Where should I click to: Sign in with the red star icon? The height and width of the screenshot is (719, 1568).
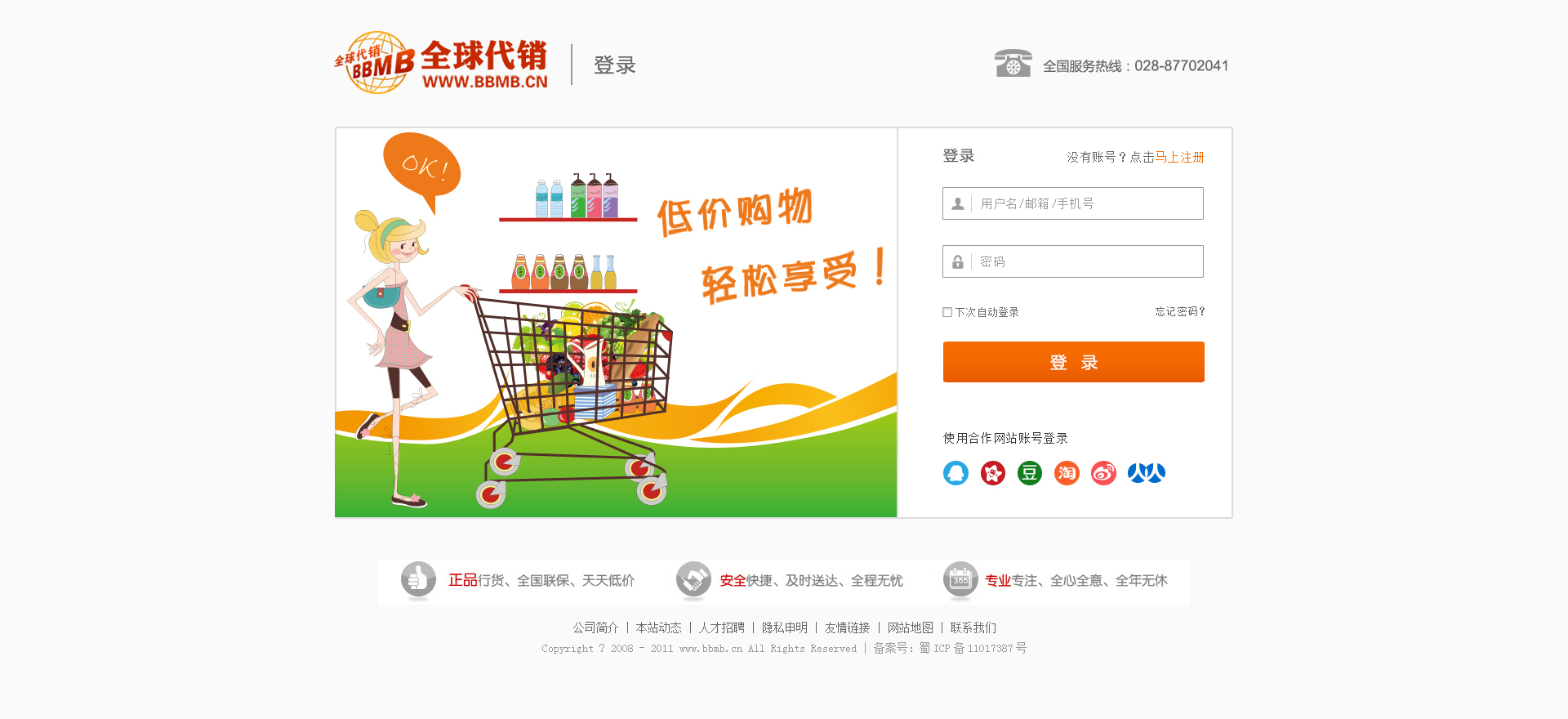pos(993,473)
